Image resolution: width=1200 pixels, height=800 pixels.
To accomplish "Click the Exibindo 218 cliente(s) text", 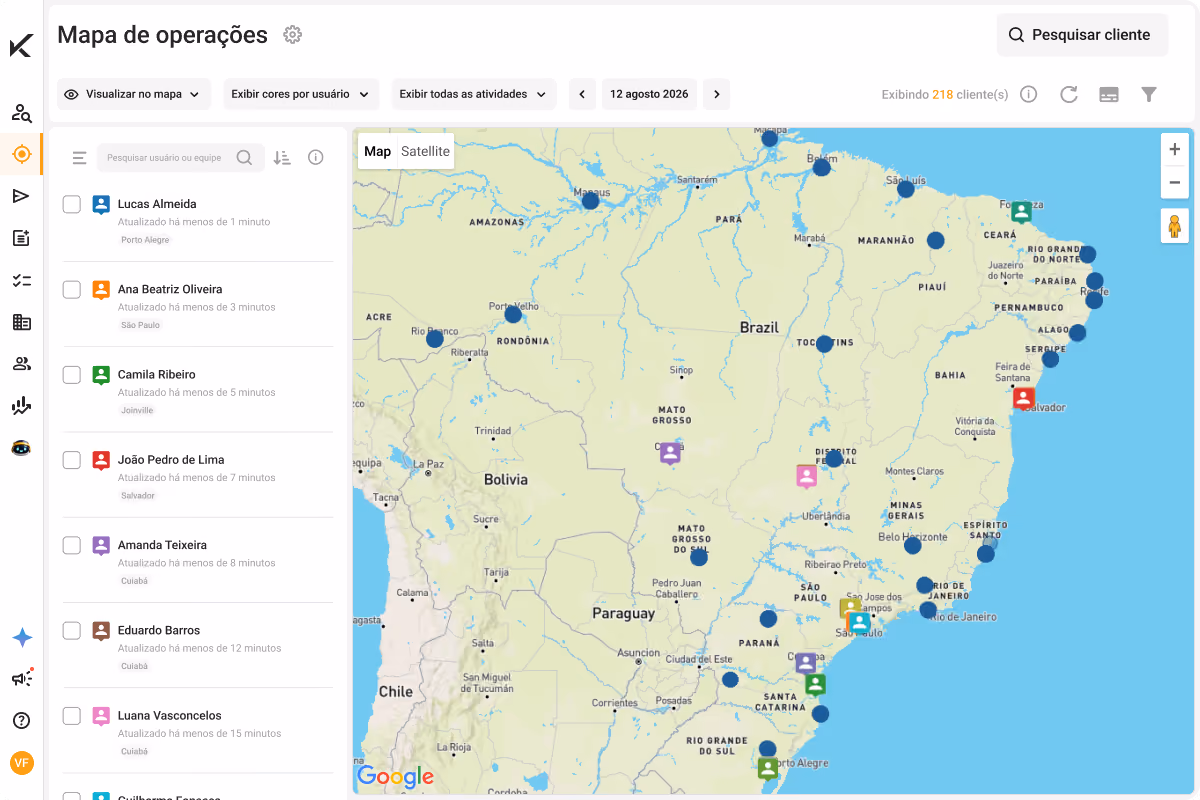I will coord(945,95).
